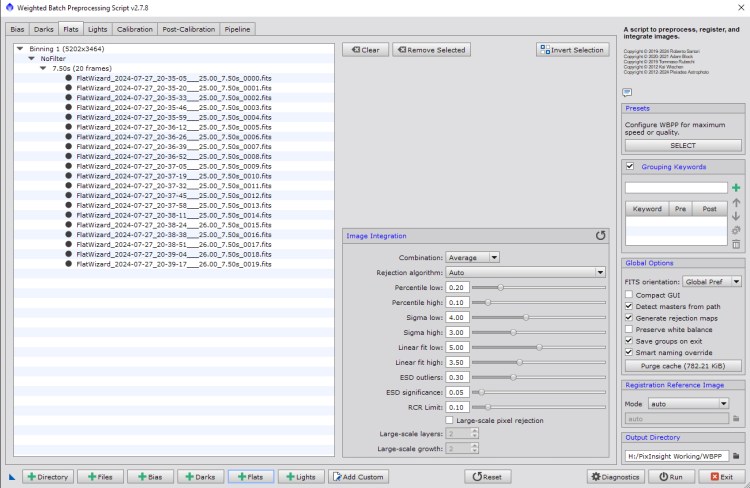
Task: Open the Rejection algorithm dropdown
Action: click(x=526, y=272)
